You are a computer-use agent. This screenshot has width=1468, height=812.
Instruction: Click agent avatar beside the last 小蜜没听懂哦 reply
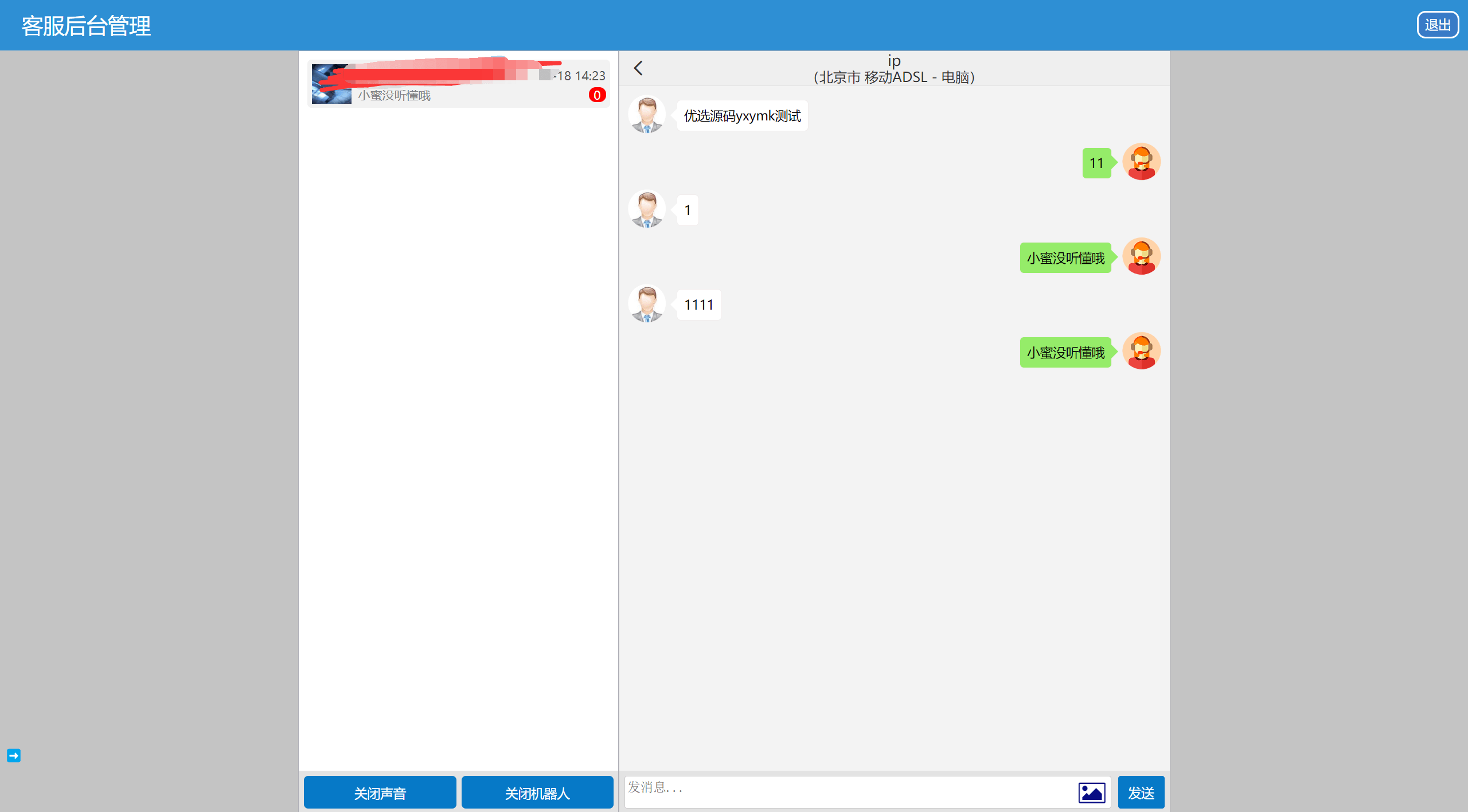pos(1141,351)
